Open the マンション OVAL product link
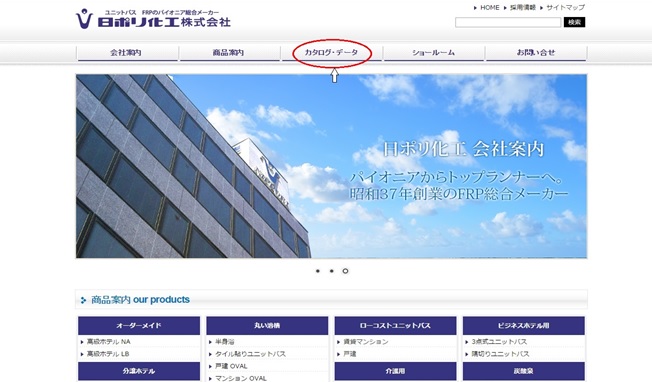652x382 pixels. (x=241, y=378)
